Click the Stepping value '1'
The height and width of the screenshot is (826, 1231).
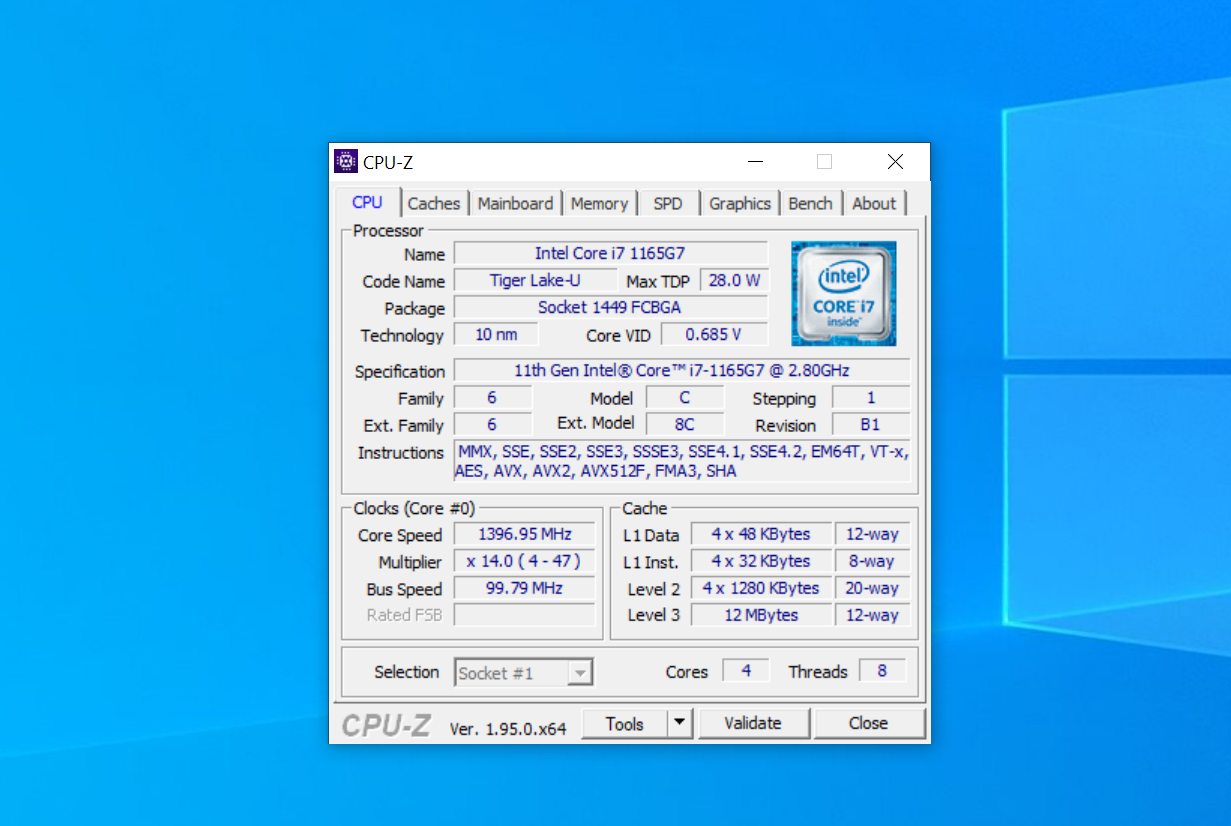pyautogui.click(x=871, y=398)
